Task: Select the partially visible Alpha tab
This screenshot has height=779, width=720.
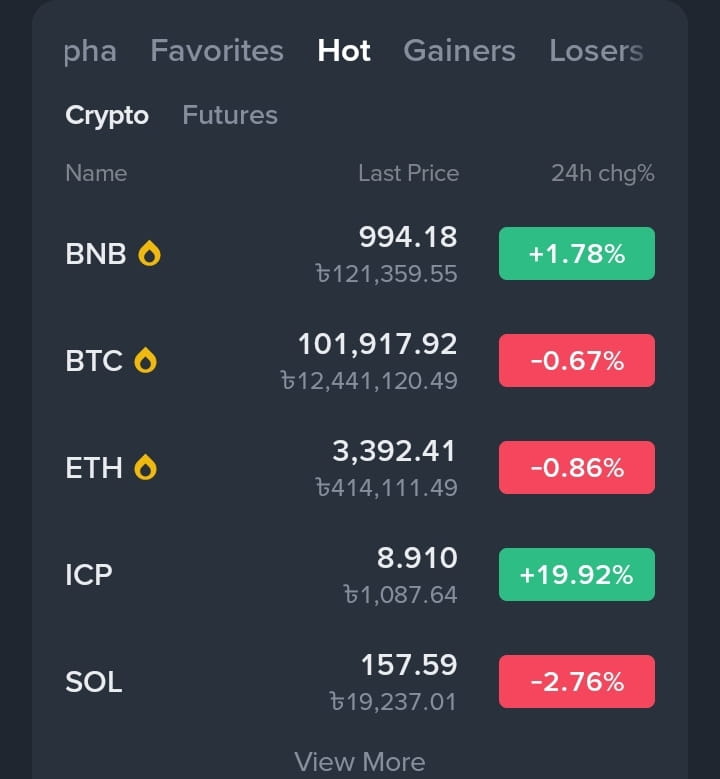Action: (90, 52)
